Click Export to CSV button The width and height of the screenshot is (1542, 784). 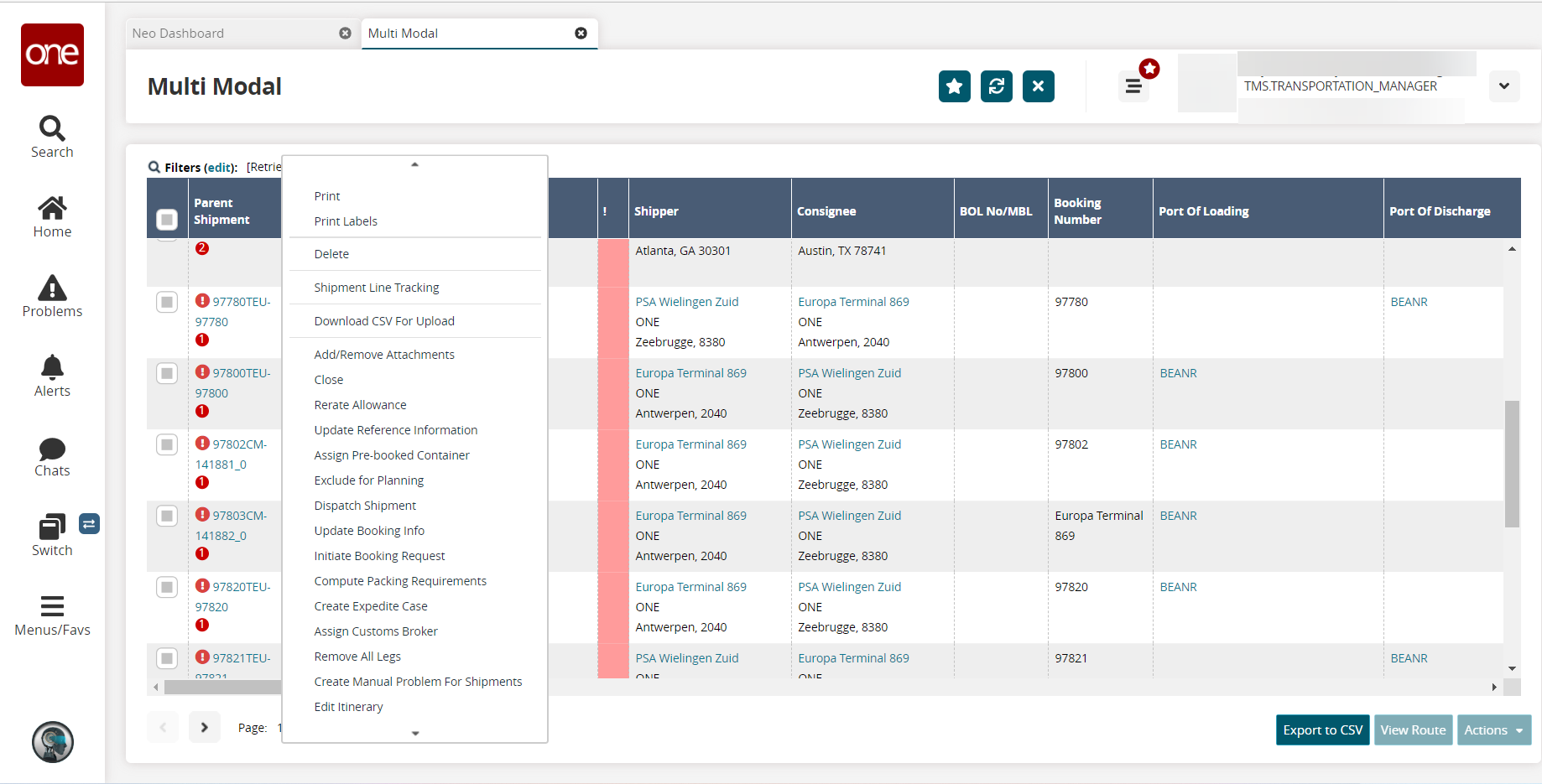(1322, 730)
